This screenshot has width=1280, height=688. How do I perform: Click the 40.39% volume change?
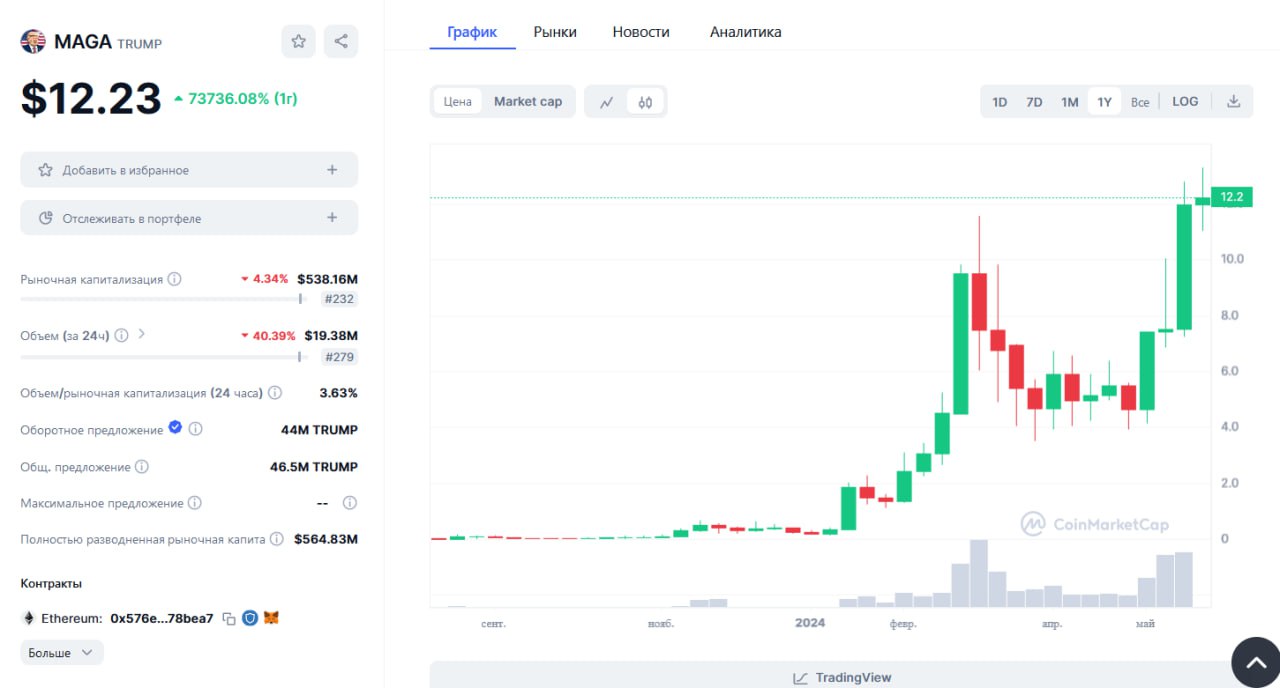(x=268, y=335)
